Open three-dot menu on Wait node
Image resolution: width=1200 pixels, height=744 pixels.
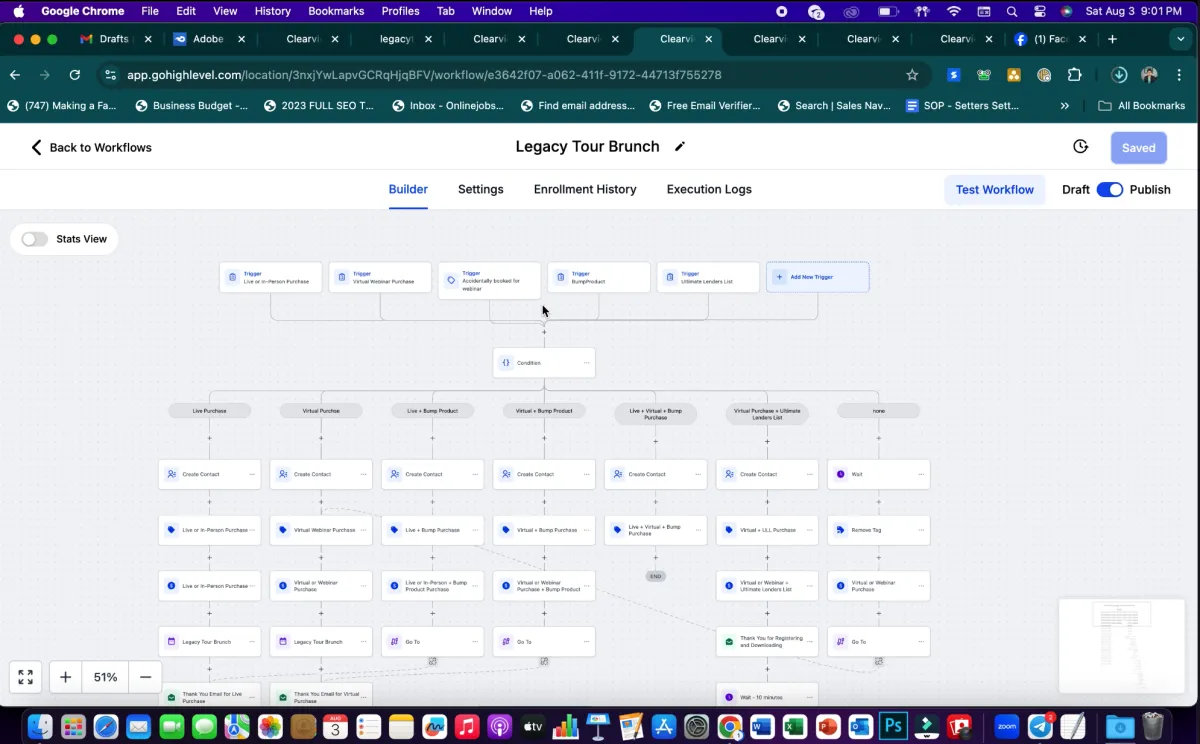(x=921, y=474)
